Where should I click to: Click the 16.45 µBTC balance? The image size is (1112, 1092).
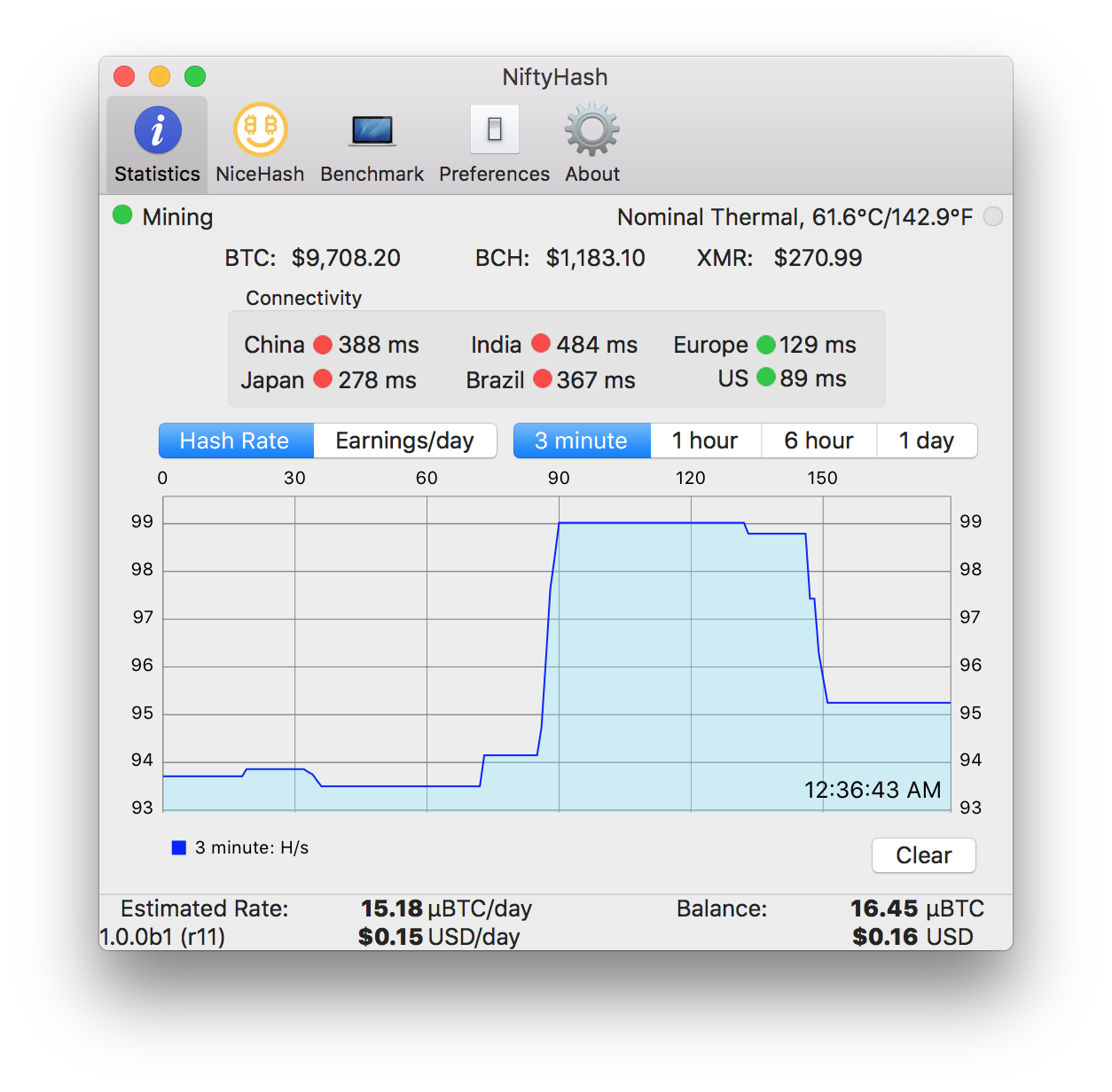click(x=917, y=909)
